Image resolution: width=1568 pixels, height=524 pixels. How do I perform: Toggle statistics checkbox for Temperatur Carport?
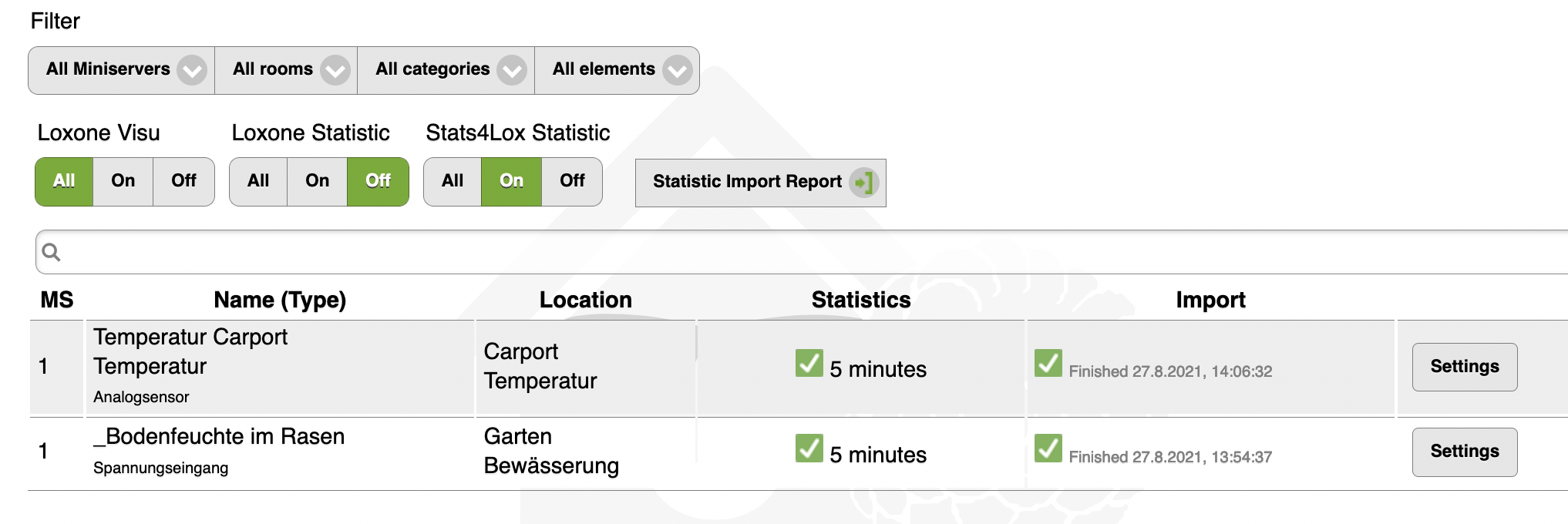[x=809, y=363]
